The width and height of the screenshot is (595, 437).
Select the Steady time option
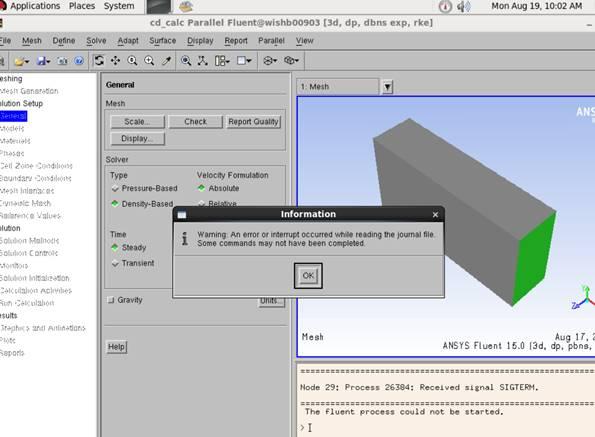[x=129, y=248]
